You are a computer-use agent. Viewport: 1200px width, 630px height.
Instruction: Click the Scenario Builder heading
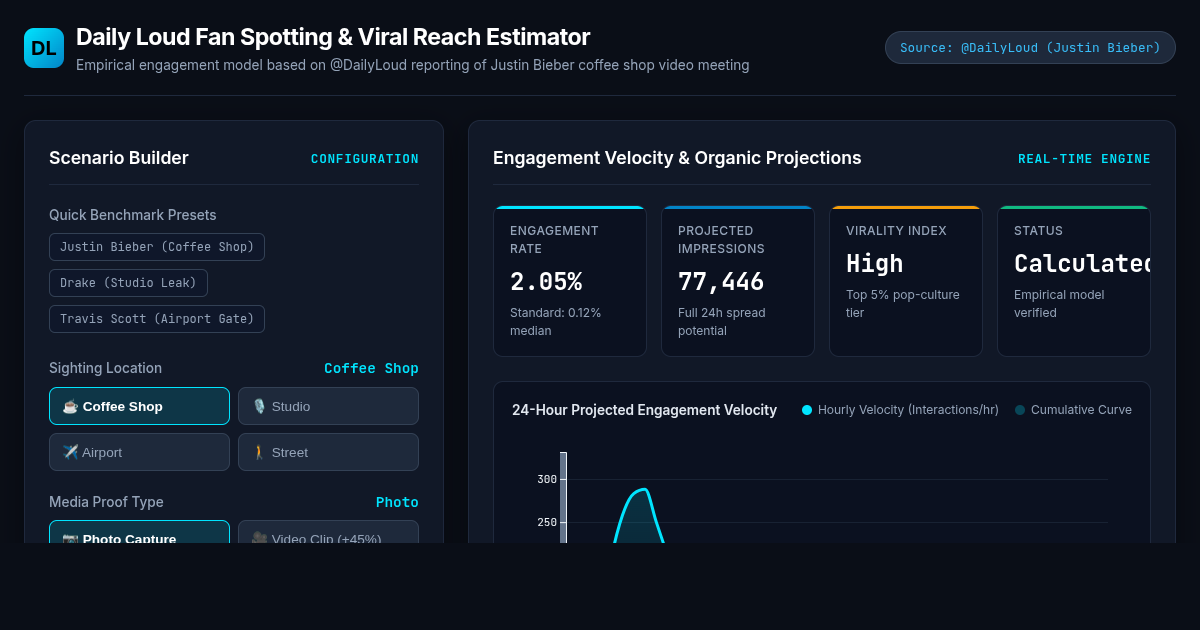coord(119,158)
